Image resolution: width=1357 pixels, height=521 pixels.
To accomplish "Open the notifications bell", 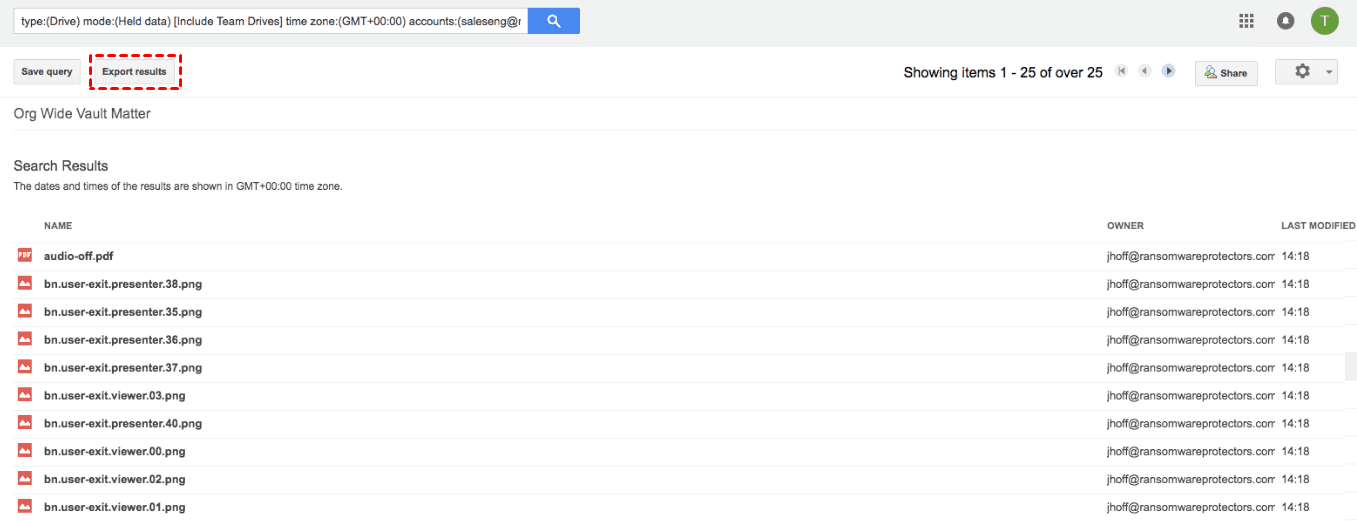I will click(x=1285, y=21).
